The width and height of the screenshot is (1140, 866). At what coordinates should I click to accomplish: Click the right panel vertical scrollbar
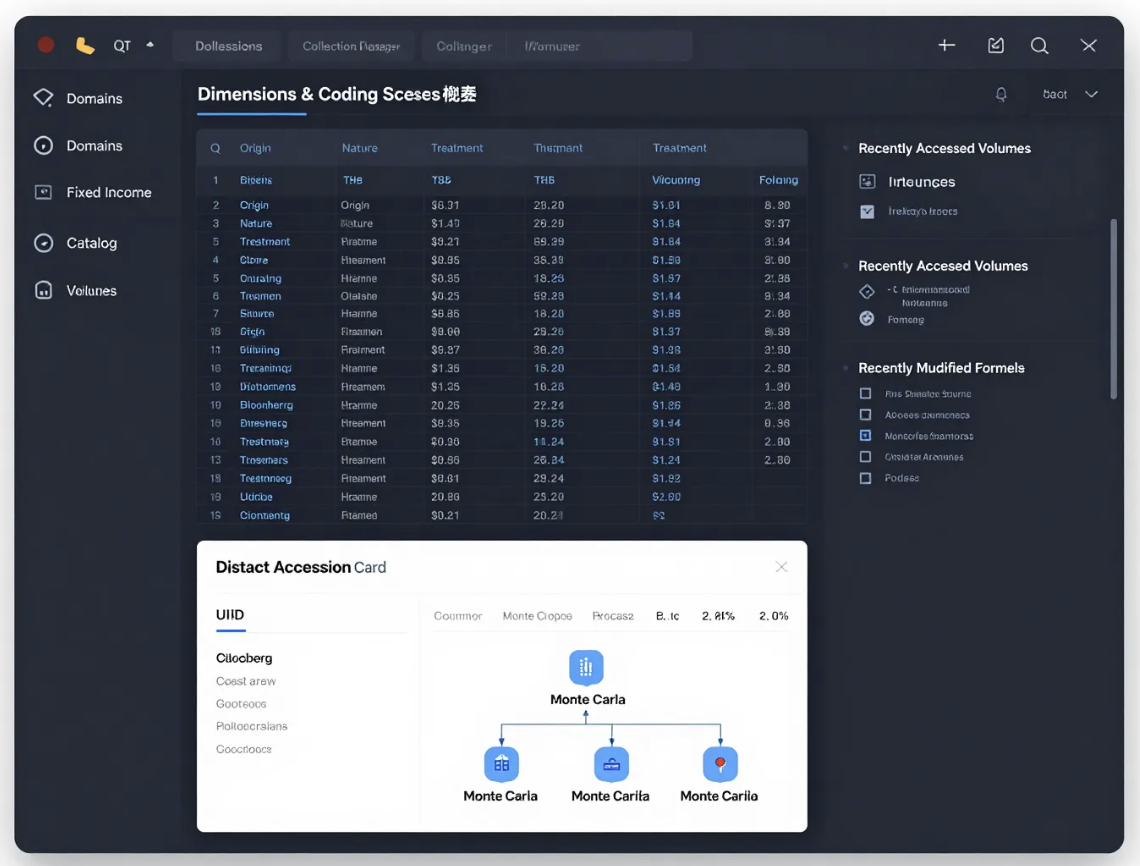tap(1114, 310)
